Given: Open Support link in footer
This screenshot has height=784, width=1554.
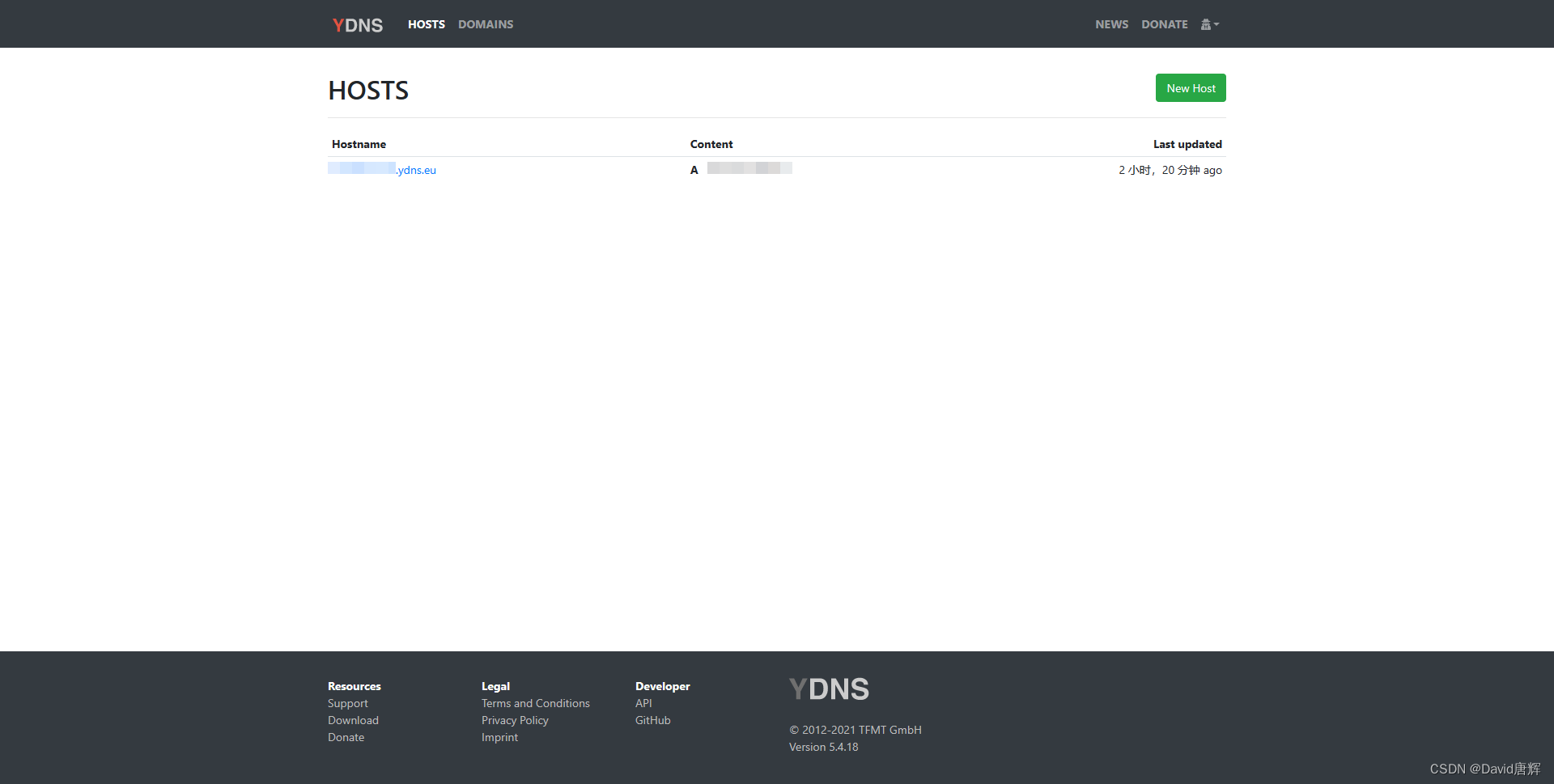Looking at the screenshot, I should click(x=348, y=703).
